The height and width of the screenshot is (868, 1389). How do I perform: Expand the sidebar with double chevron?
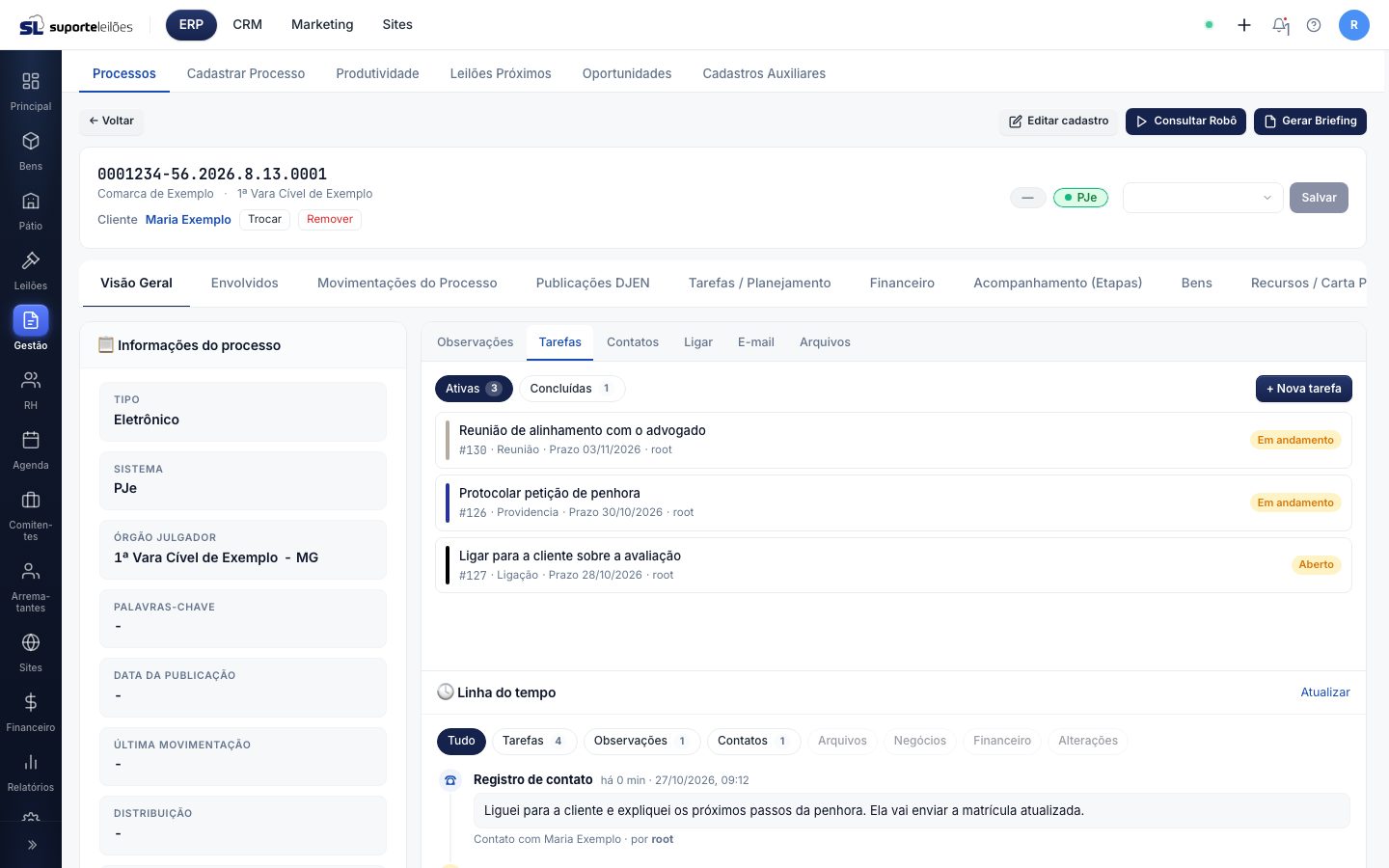(31, 845)
